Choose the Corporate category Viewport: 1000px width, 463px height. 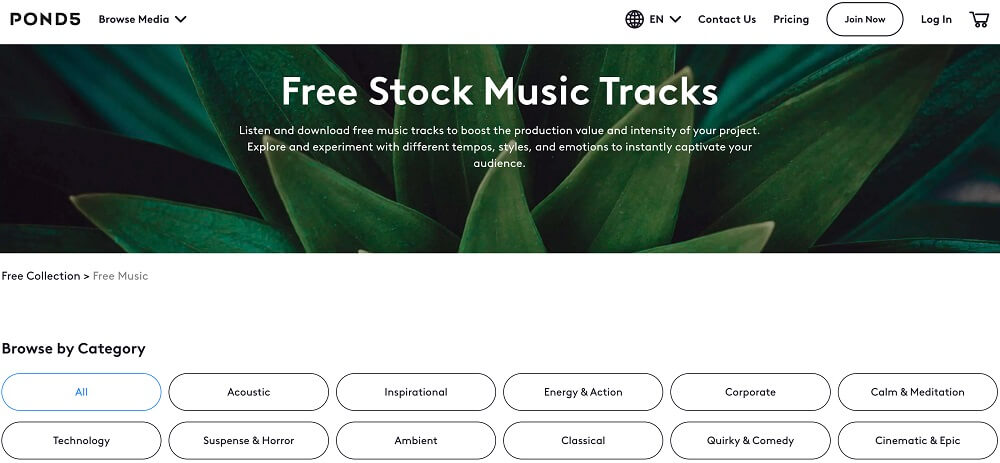tap(750, 392)
